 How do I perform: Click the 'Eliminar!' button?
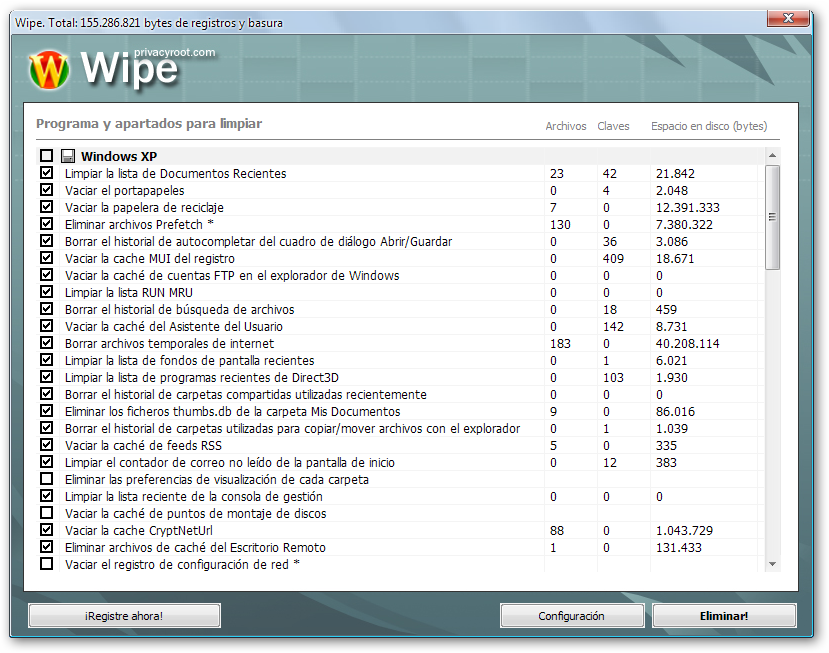point(724,616)
